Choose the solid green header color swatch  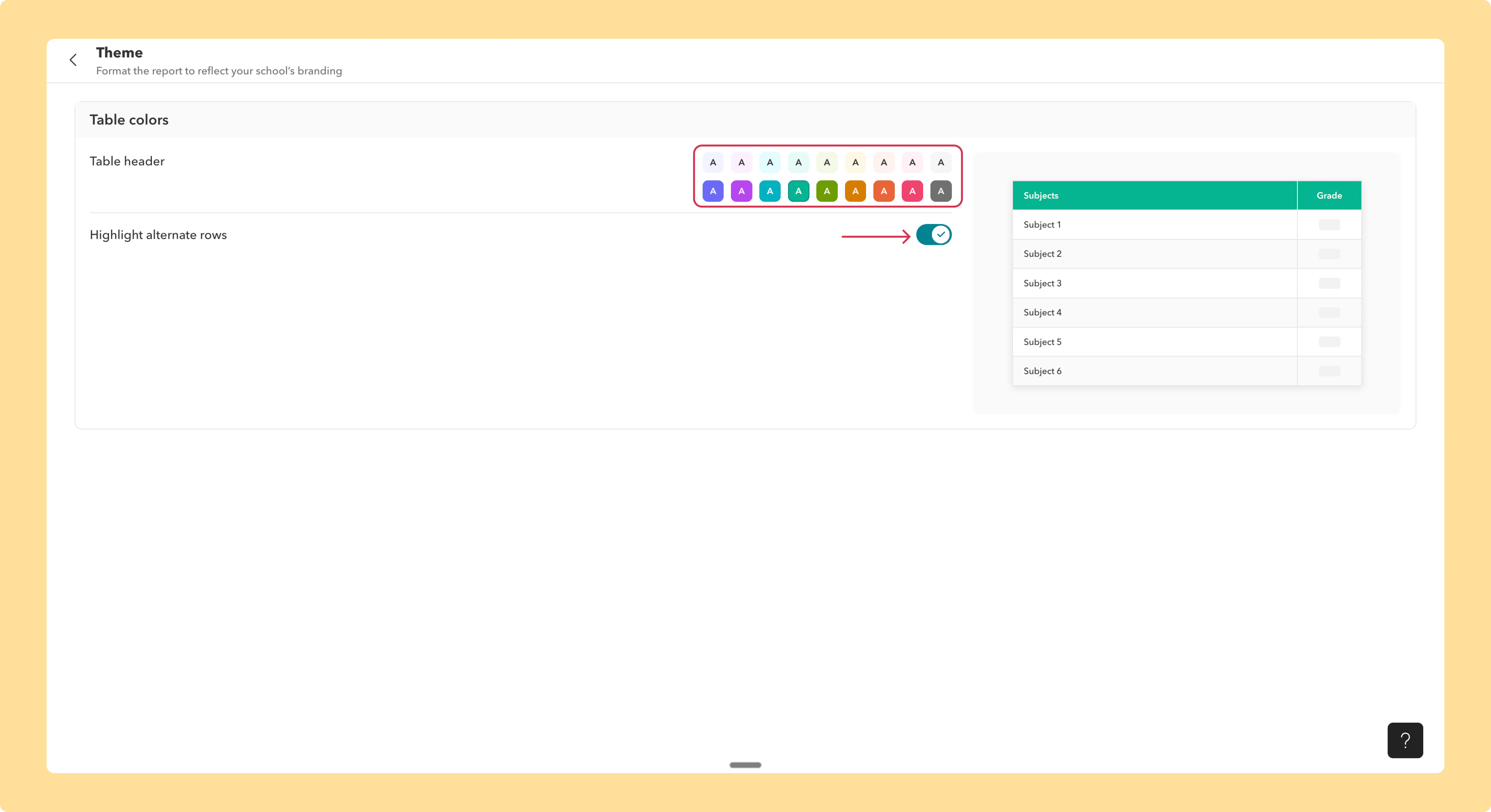click(x=827, y=191)
